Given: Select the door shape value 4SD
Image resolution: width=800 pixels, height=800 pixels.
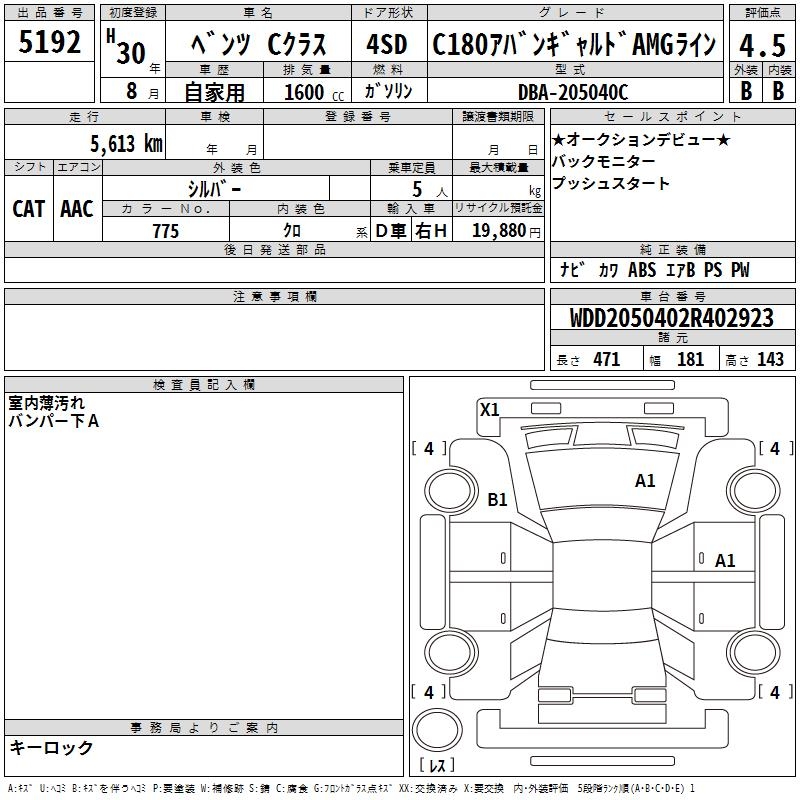Looking at the screenshot, I should click(387, 44).
